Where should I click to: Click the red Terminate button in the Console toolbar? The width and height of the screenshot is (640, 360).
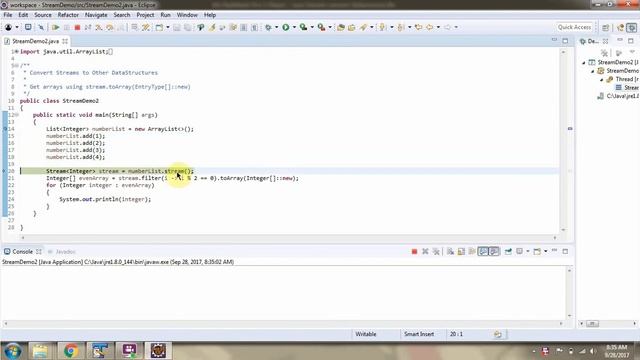pyautogui.click(x=414, y=251)
